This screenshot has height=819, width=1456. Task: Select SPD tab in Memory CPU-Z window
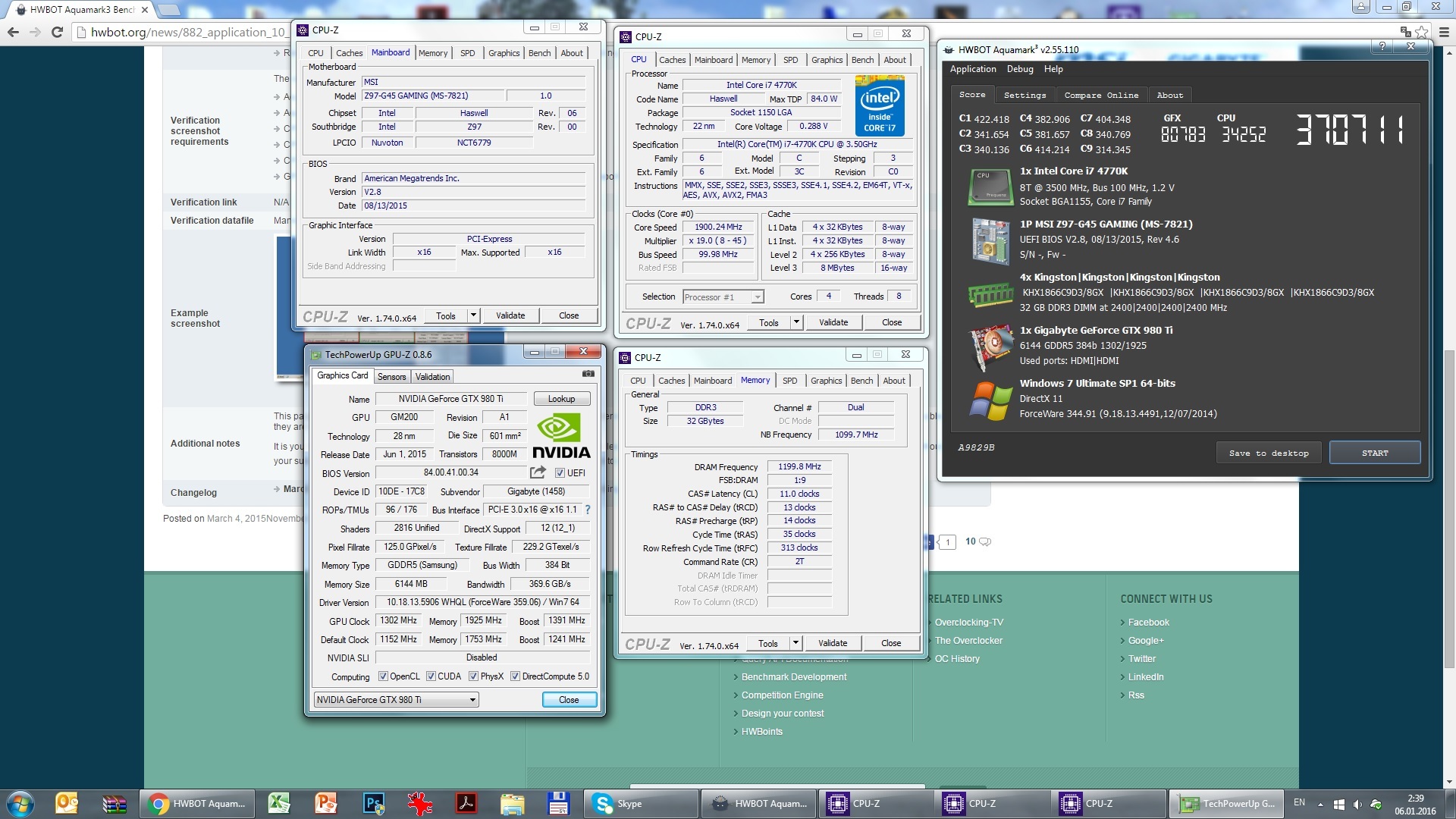(789, 381)
